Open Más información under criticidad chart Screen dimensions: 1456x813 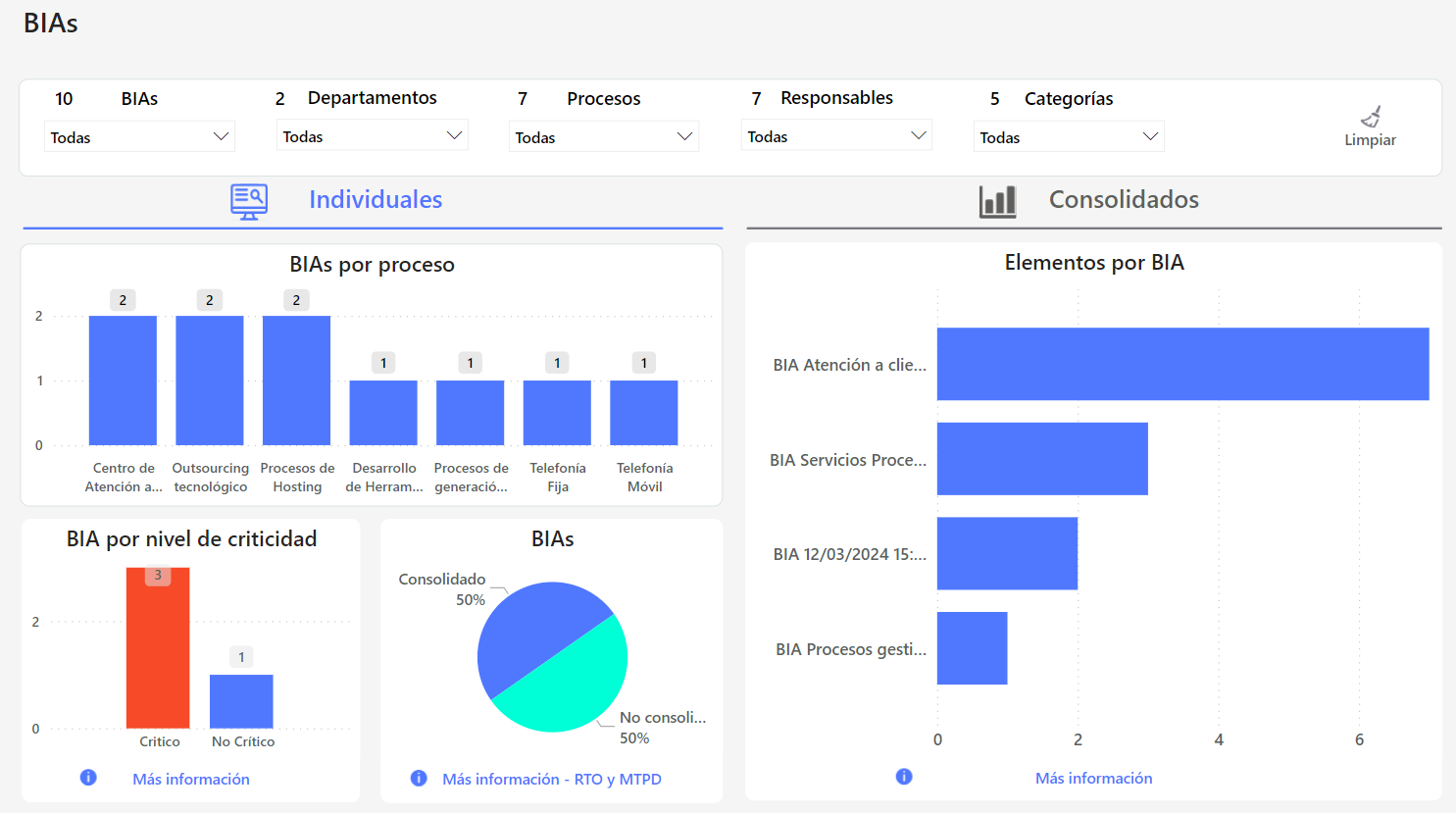tap(191, 779)
